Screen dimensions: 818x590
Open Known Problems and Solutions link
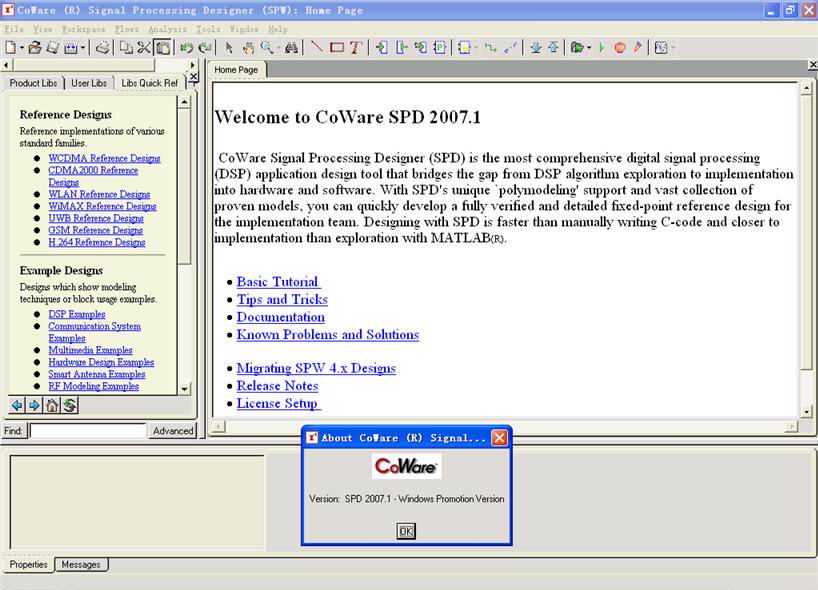coord(328,335)
